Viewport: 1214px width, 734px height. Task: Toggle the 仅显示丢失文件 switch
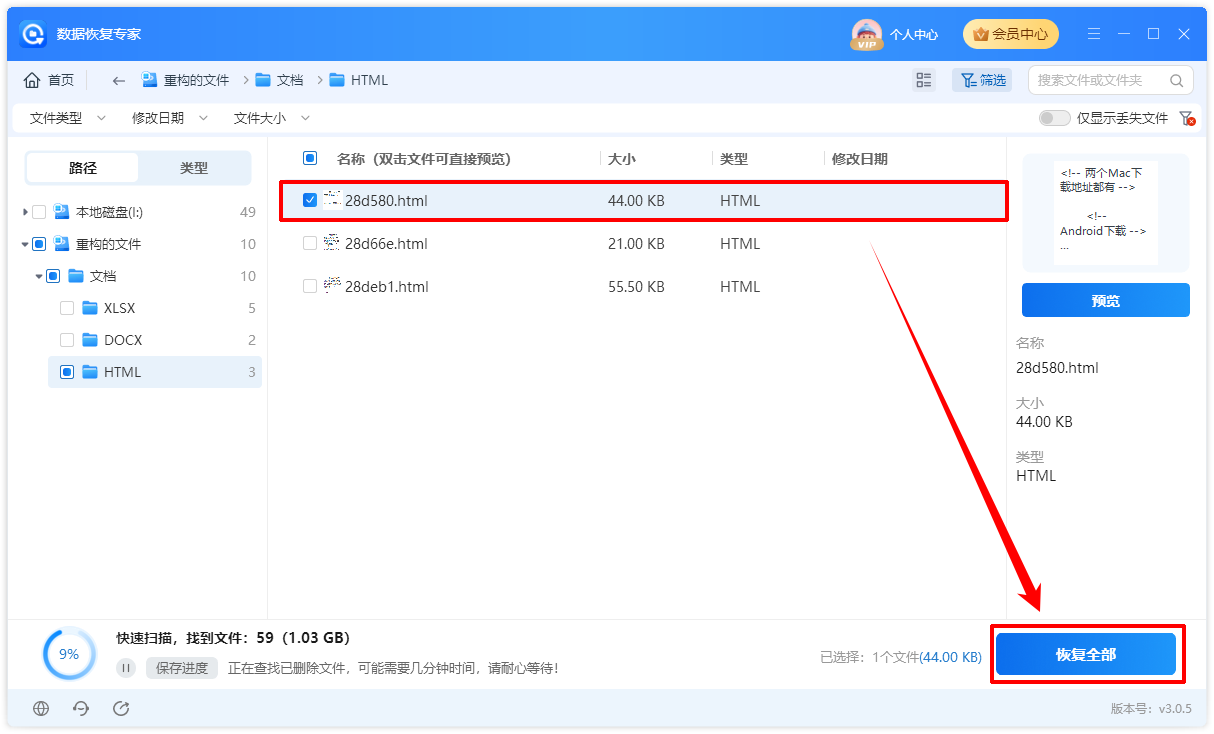[1054, 118]
